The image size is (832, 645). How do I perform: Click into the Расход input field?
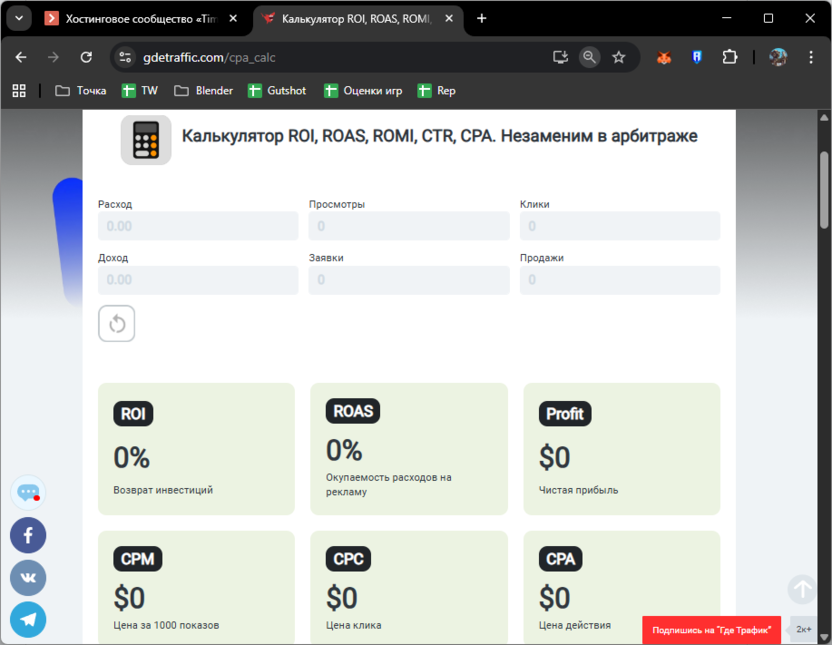(197, 225)
